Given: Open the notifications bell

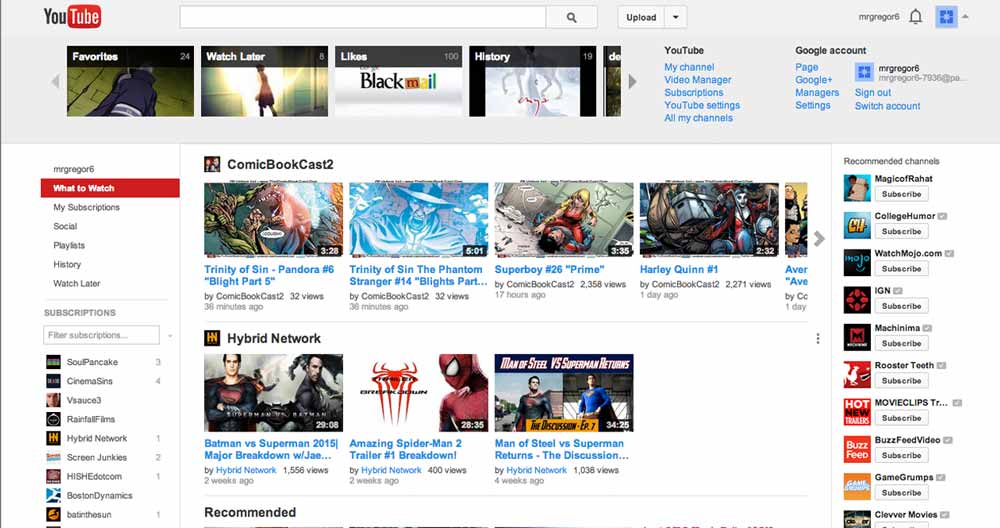Looking at the screenshot, I should pyautogui.click(x=915, y=17).
